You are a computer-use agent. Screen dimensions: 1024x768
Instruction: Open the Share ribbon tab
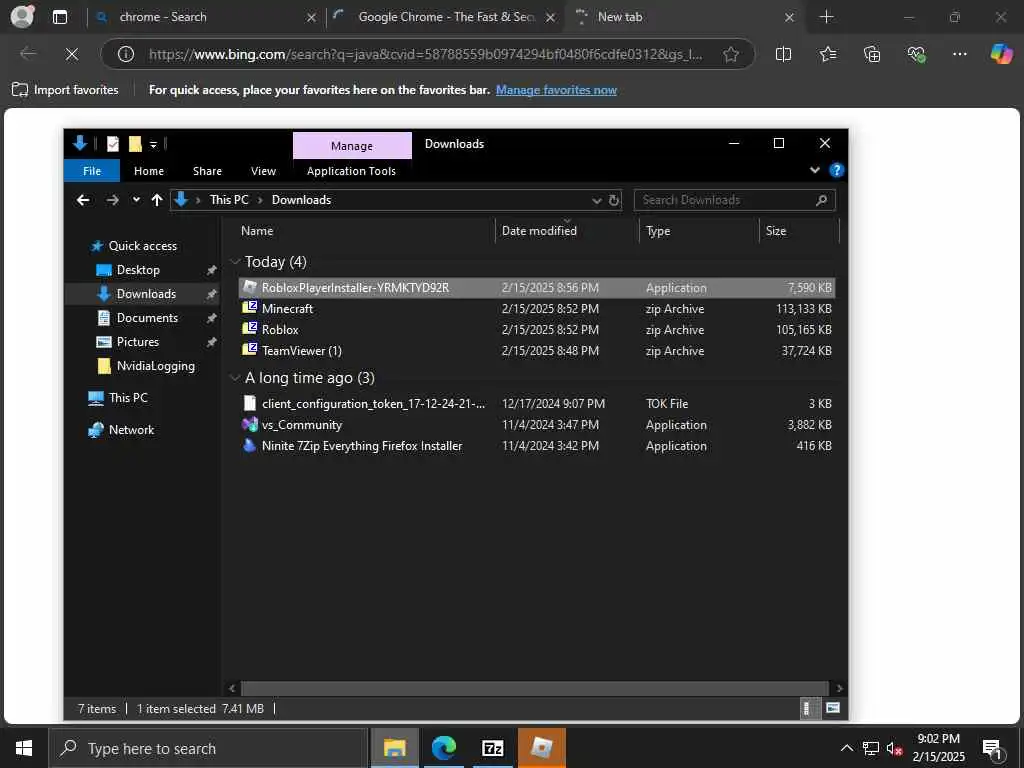[x=207, y=171]
